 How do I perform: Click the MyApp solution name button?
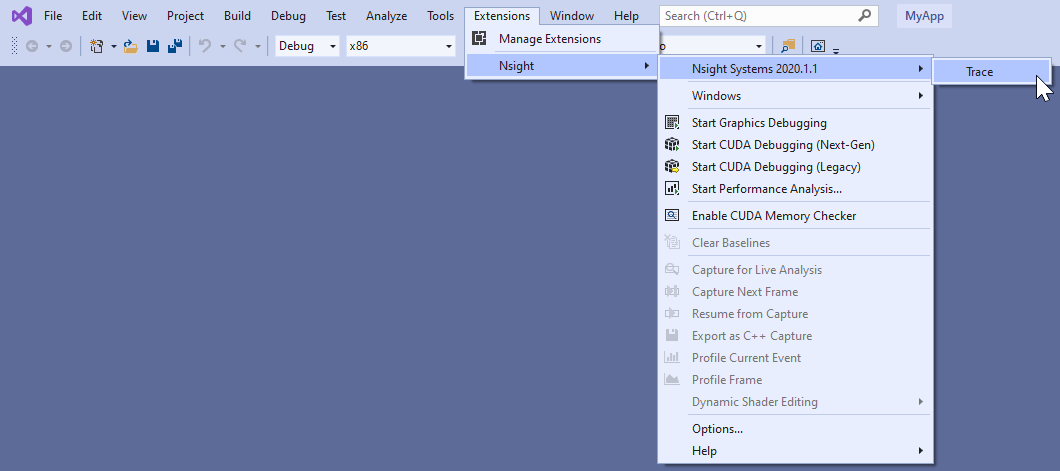[x=924, y=16]
